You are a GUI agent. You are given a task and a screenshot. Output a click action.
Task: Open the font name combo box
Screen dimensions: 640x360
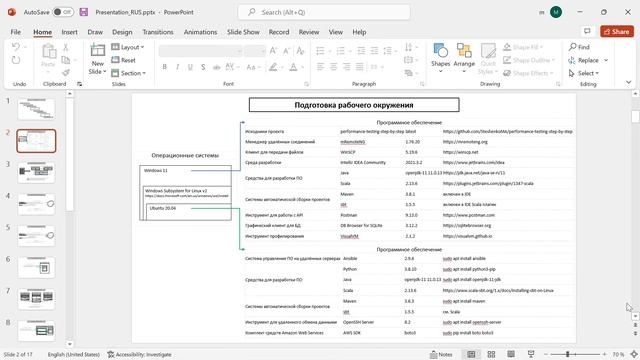pos(200,51)
